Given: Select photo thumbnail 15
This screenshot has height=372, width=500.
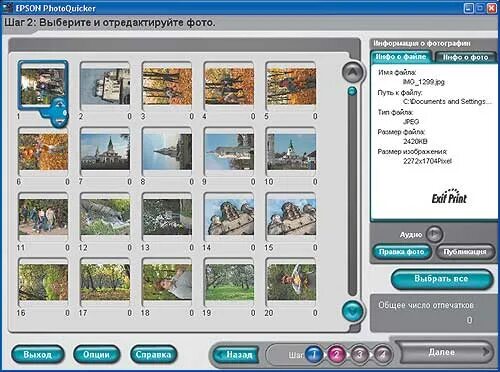Looking at the screenshot, I should coord(291,217).
